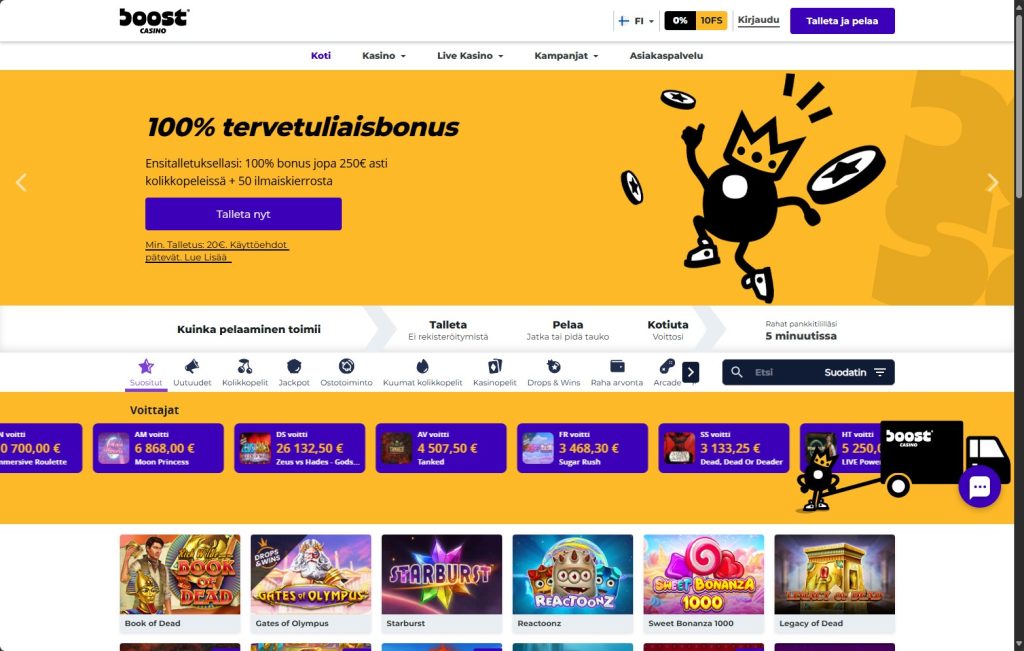Advance the banner with the right arrow
This screenshot has width=1024, height=651.
[992, 183]
